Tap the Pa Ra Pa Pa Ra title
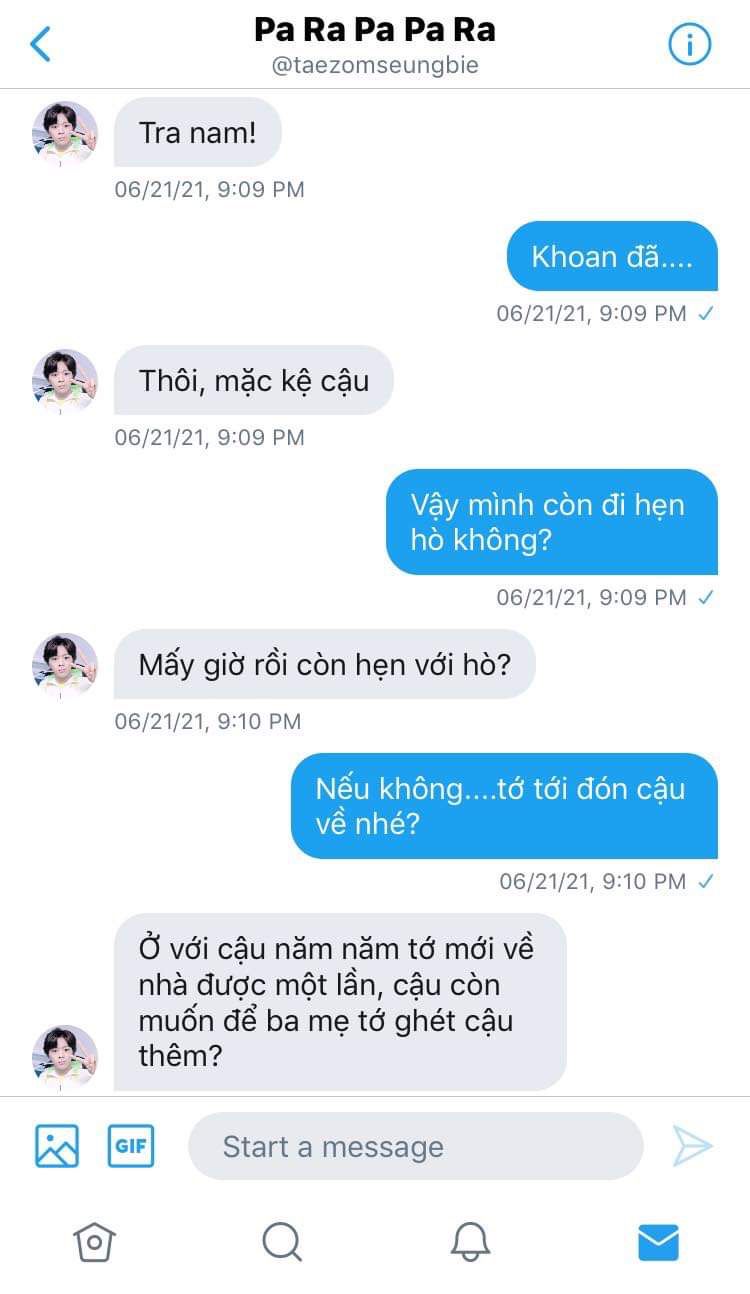 375,30
